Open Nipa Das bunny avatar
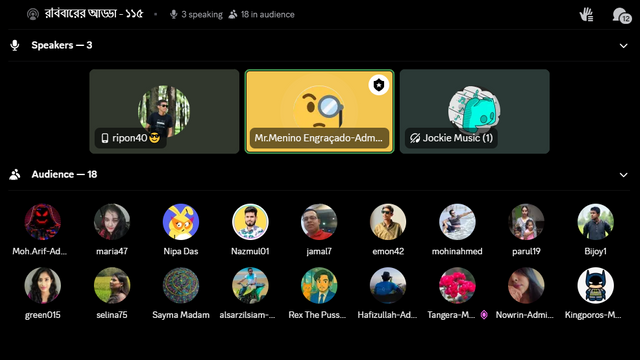 pos(181,222)
